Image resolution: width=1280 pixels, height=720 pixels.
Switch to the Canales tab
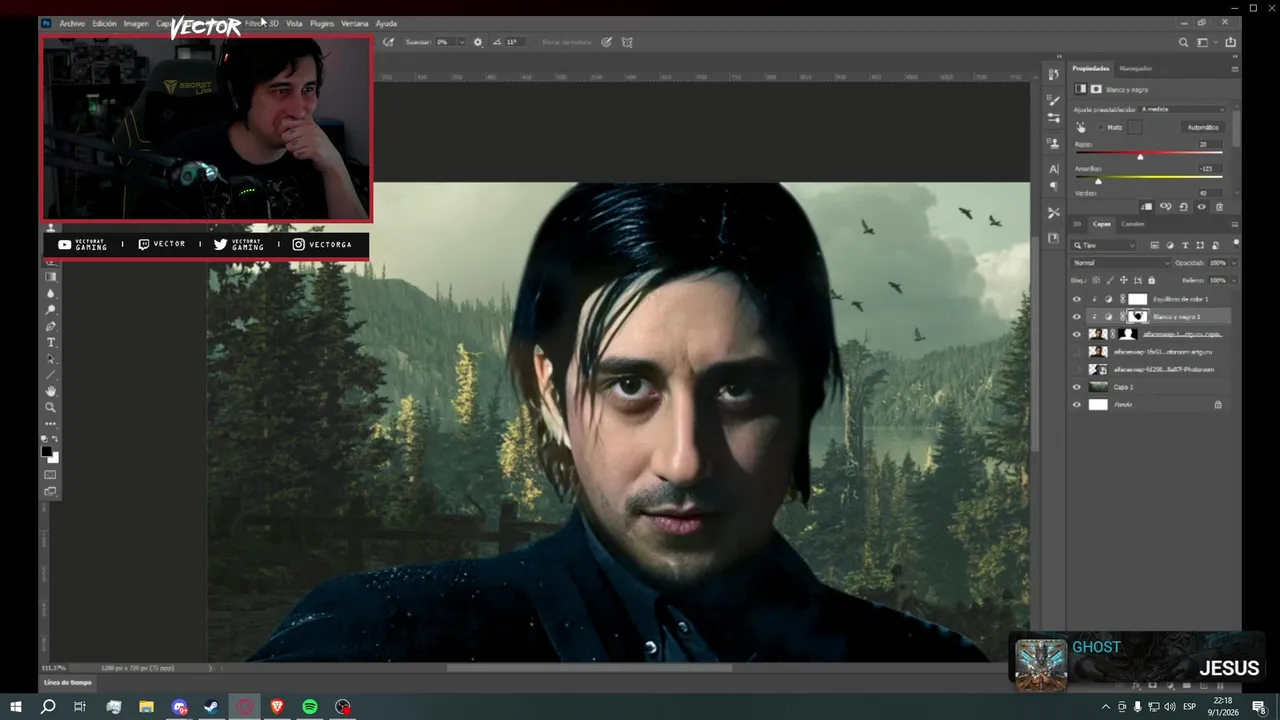(x=1132, y=224)
